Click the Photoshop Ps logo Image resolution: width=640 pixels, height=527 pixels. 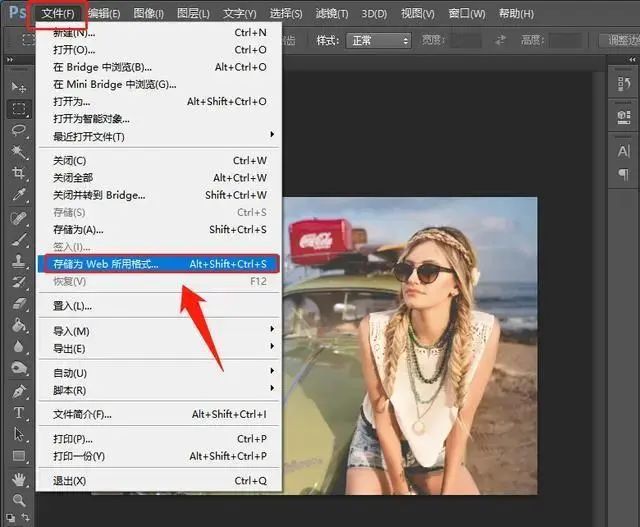pos(17,13)
